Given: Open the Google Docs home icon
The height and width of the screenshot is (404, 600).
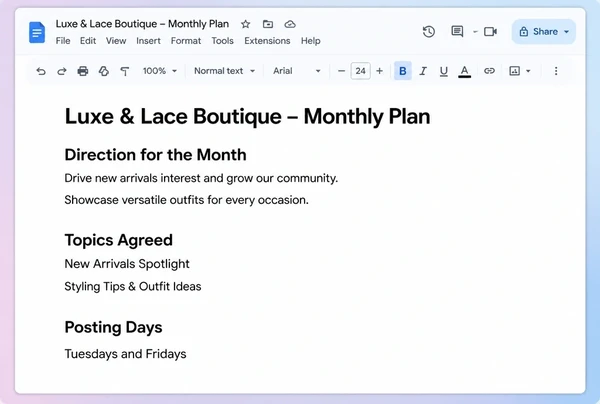Looking at the screenshot, I should (37, 32).
